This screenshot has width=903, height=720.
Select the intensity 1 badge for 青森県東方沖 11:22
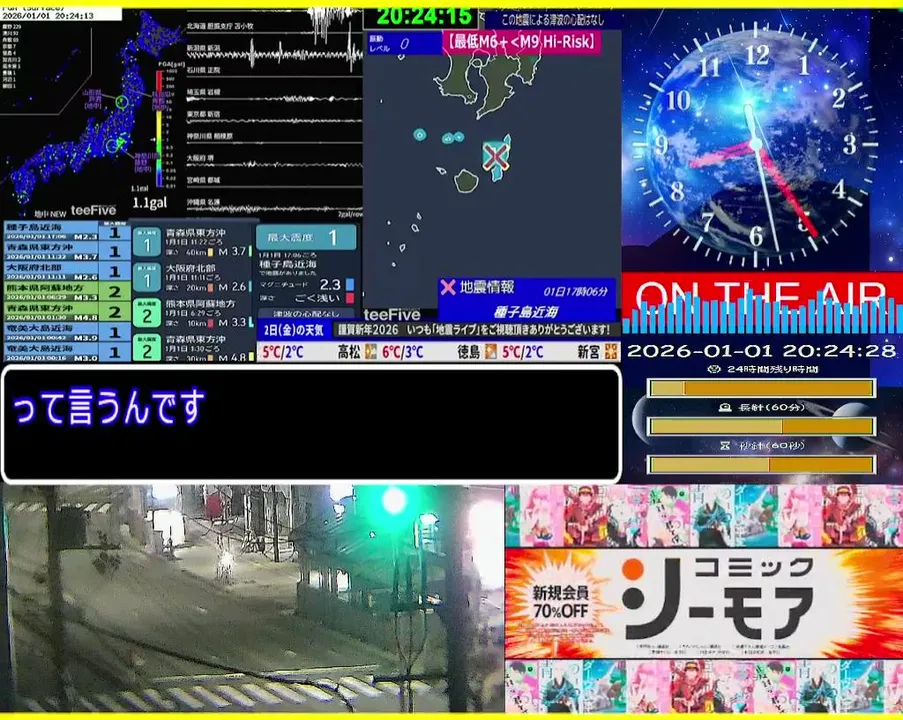coord(146,242)
